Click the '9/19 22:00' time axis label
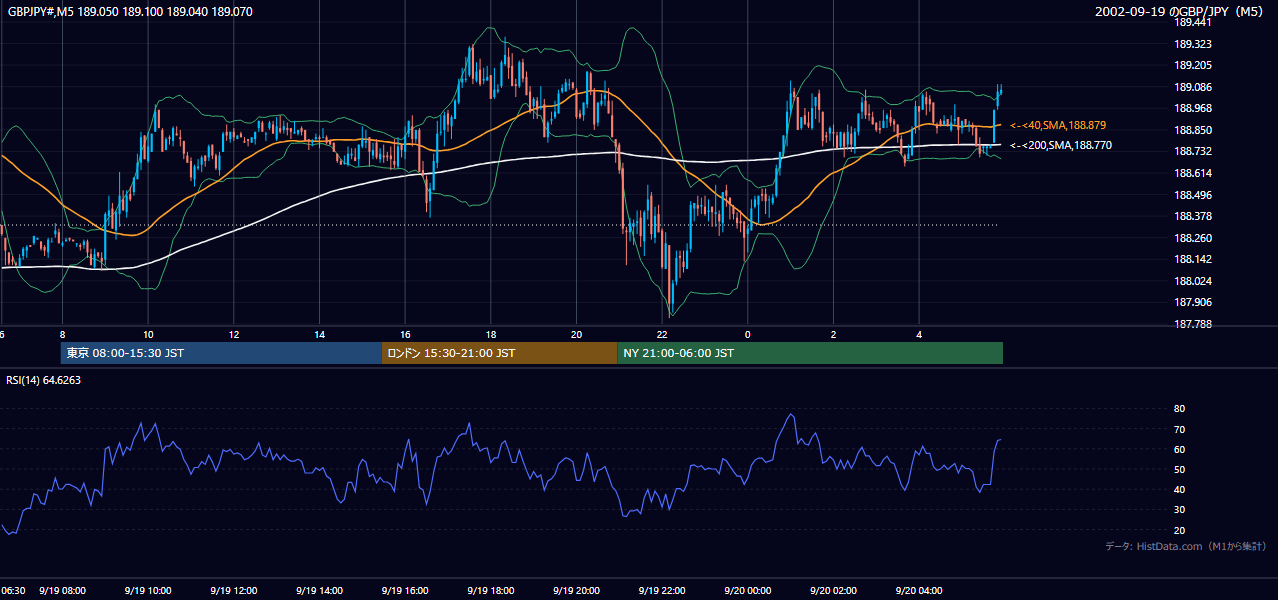The width and height of the screenshot is (1278, 600). pos(662,591)
